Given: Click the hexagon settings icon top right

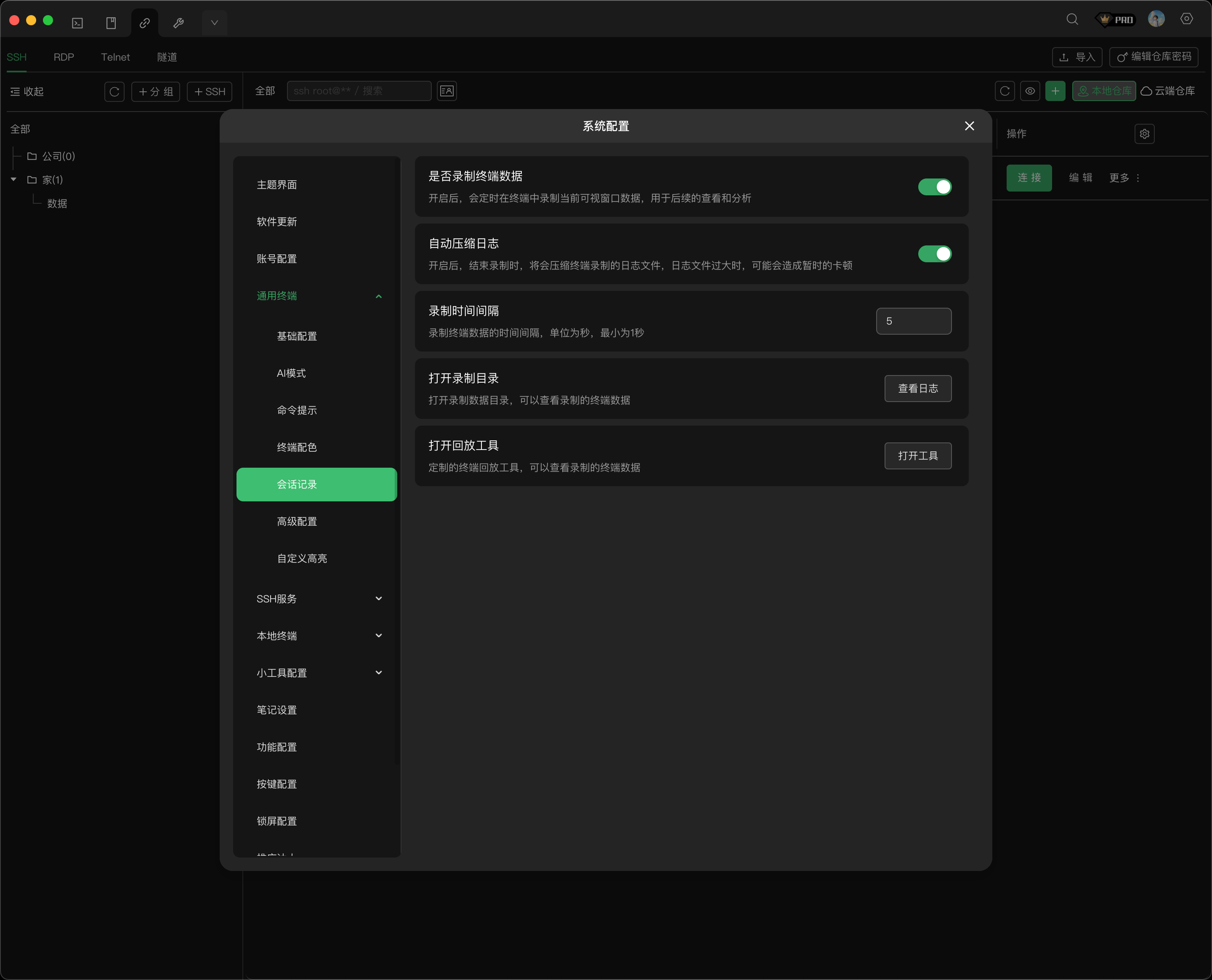Looking at the screenshot, I should tap(1187, 19).
